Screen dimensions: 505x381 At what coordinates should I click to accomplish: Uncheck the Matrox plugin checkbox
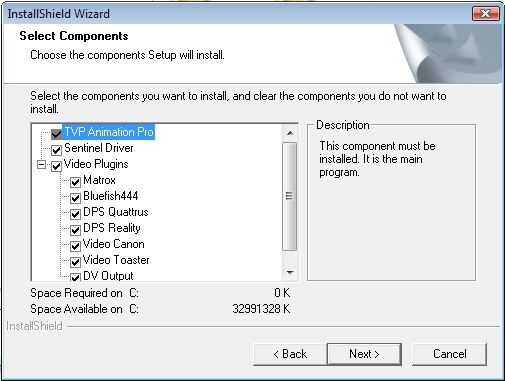coord(75,182)
